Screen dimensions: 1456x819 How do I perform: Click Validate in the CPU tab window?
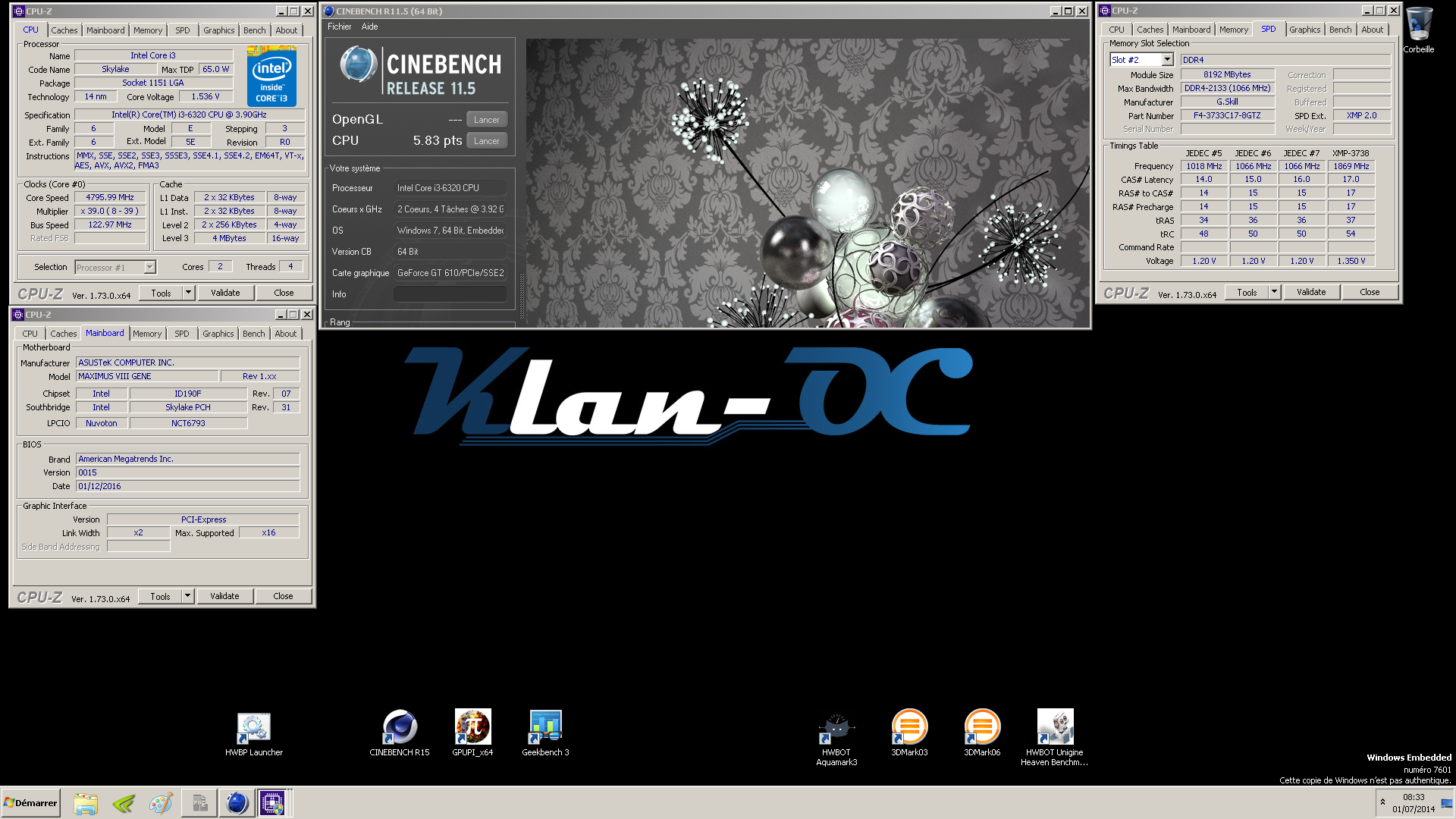[x=225, y=293]
